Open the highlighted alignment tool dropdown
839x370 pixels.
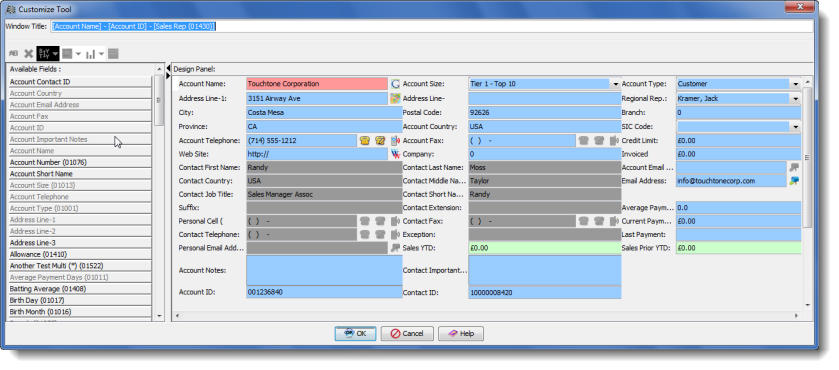pyautogui.click(x=56, y=54)
